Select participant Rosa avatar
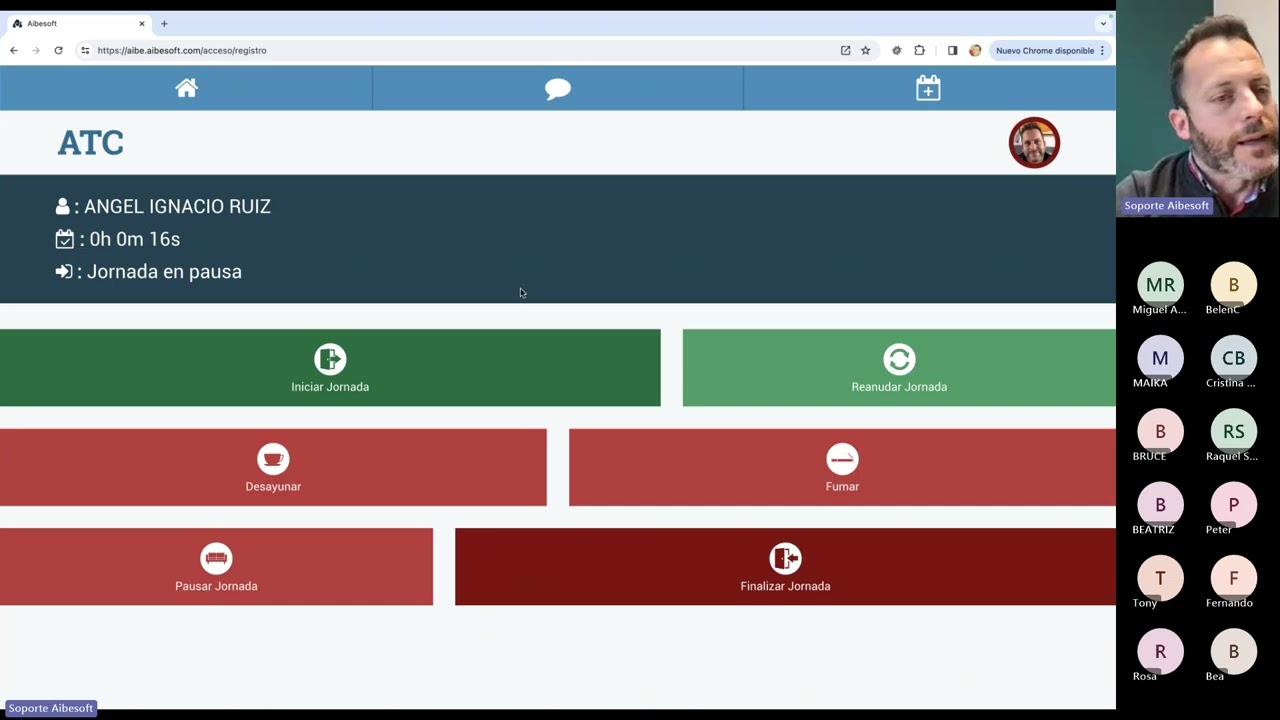Image resolution: width=1280 pixels, height=720 pixels. tap(1160, 651)
